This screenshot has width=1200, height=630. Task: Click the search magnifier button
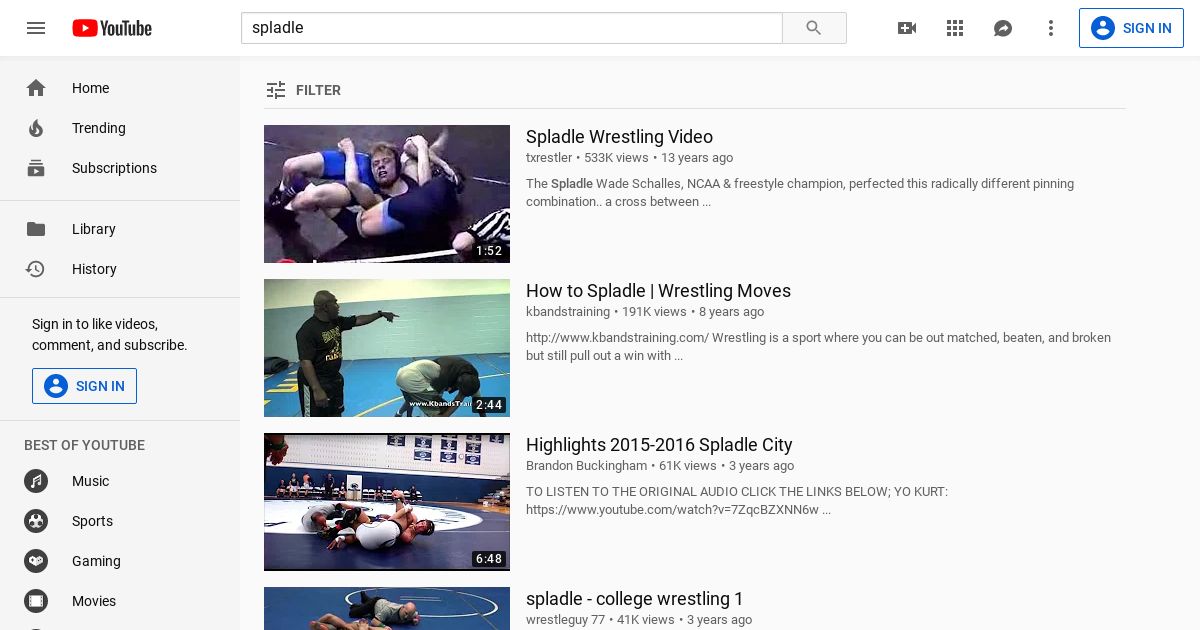click(814, 28)
